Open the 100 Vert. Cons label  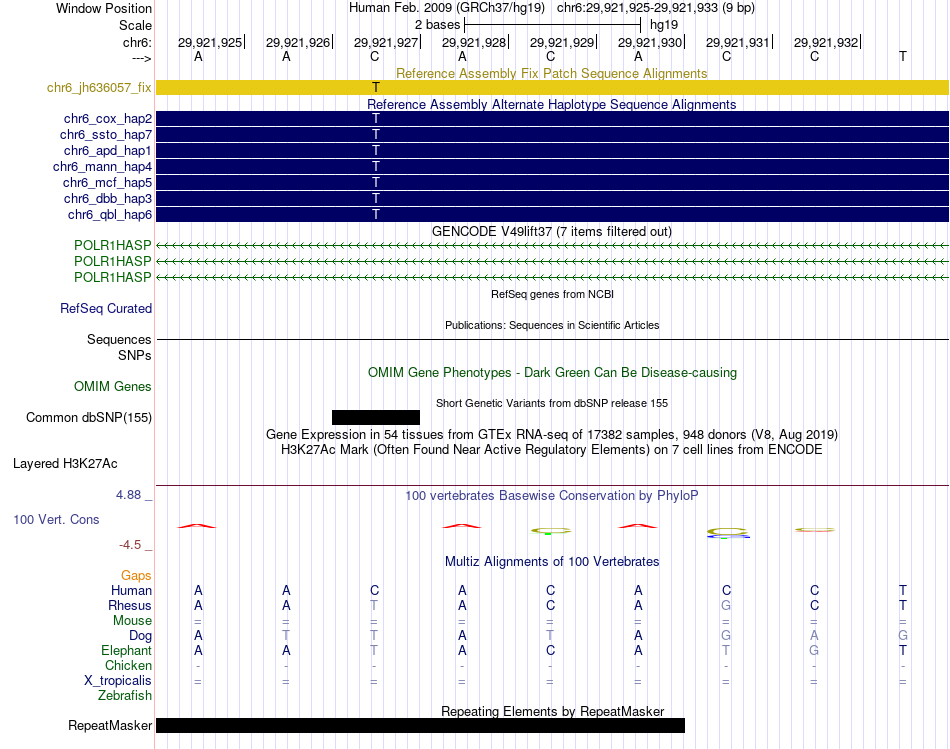point(56,519)
